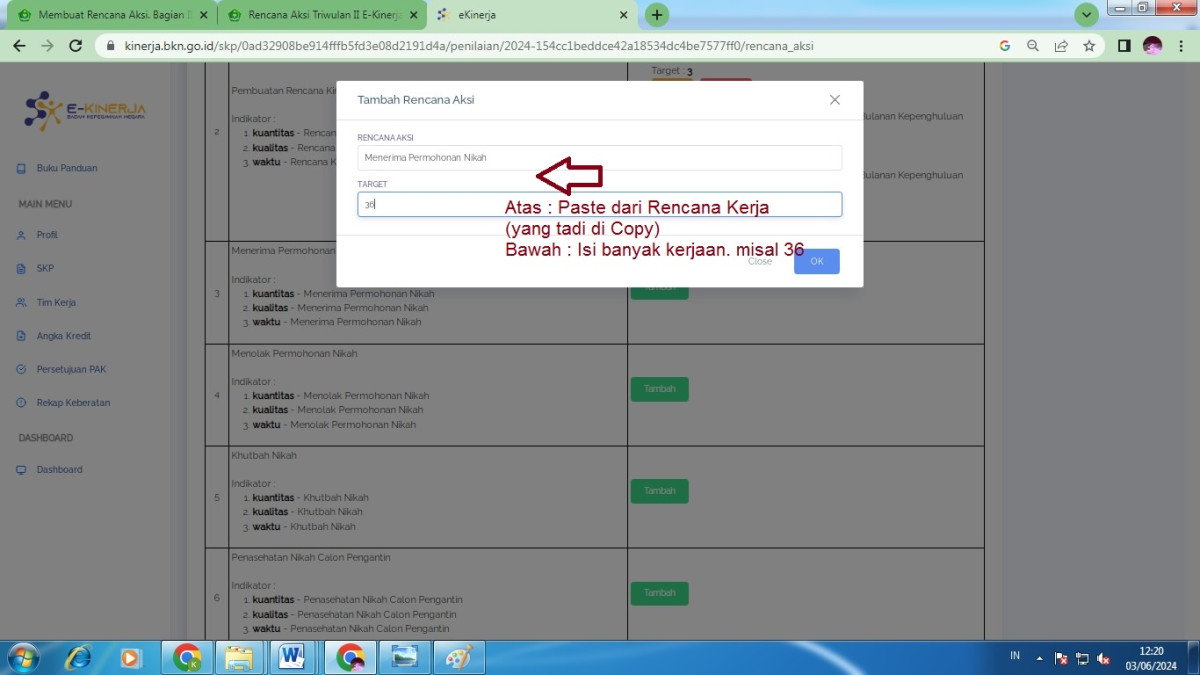1200x675 pixels.
Task: Open Tim Kerja in the sidebar
Action: (x=56, y=302)
